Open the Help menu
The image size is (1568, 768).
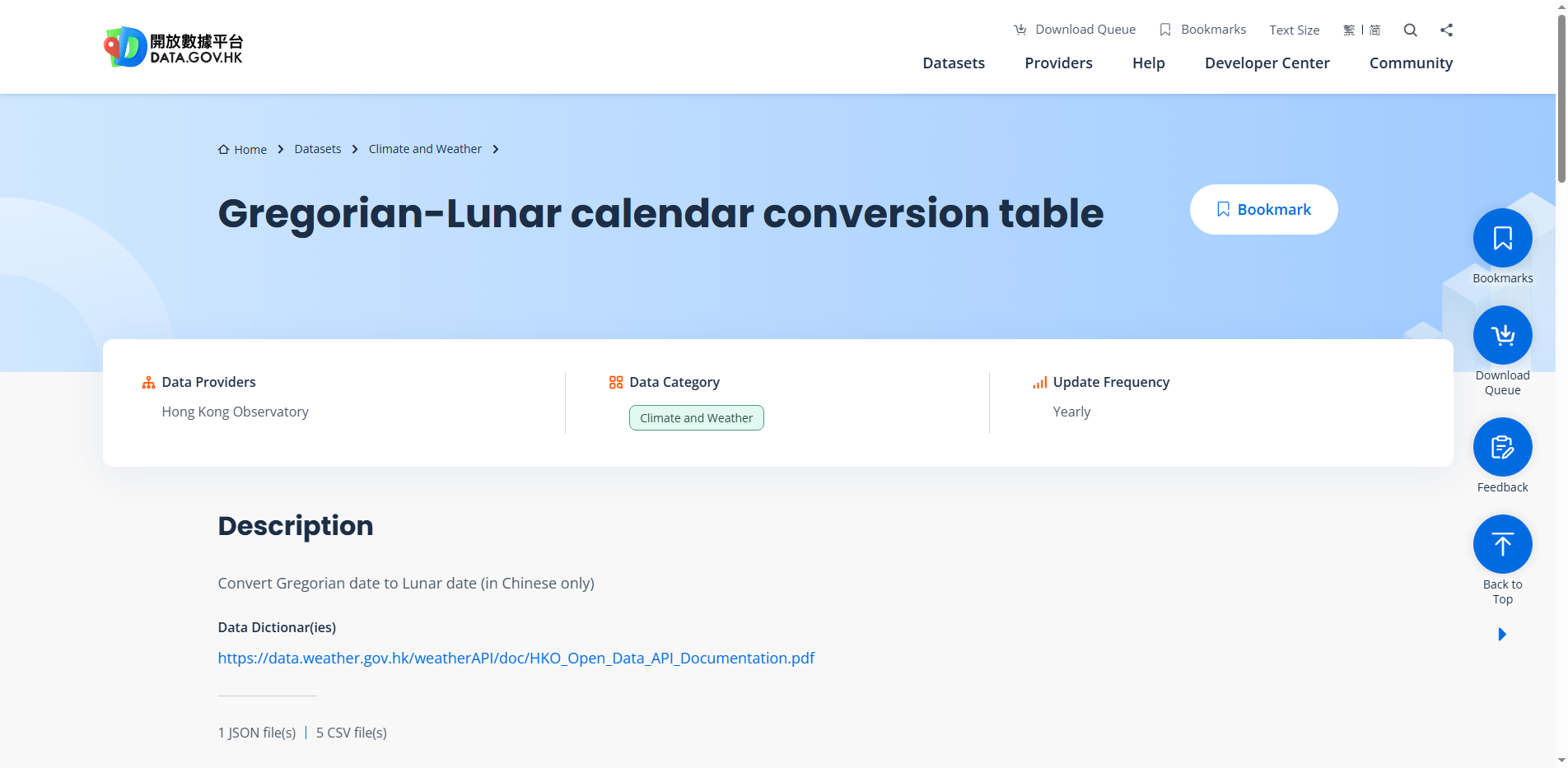point(1149,63)
